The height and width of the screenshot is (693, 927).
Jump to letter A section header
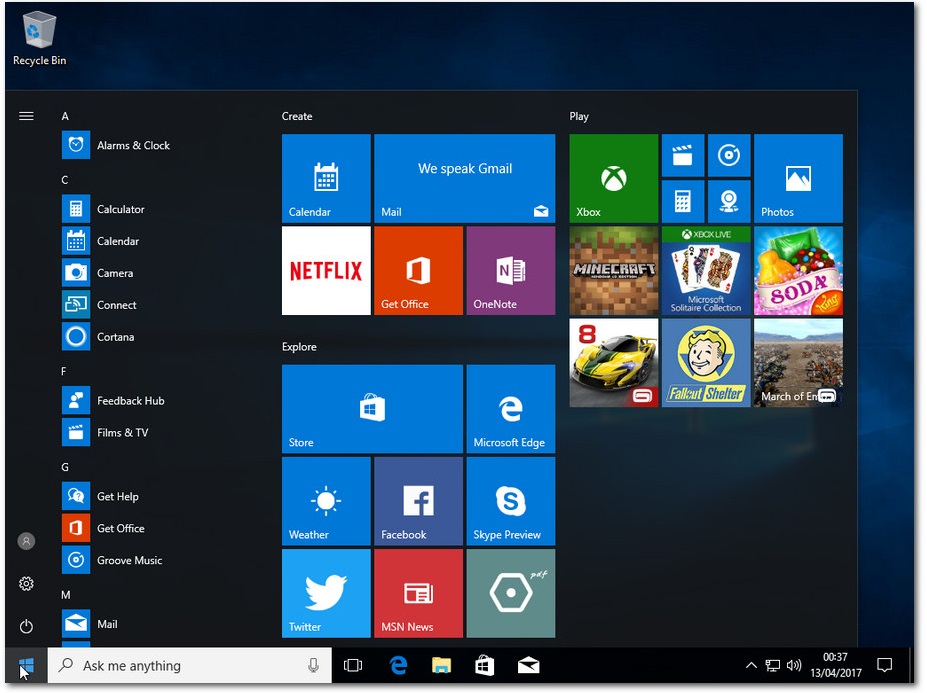(x=65, y=116)
